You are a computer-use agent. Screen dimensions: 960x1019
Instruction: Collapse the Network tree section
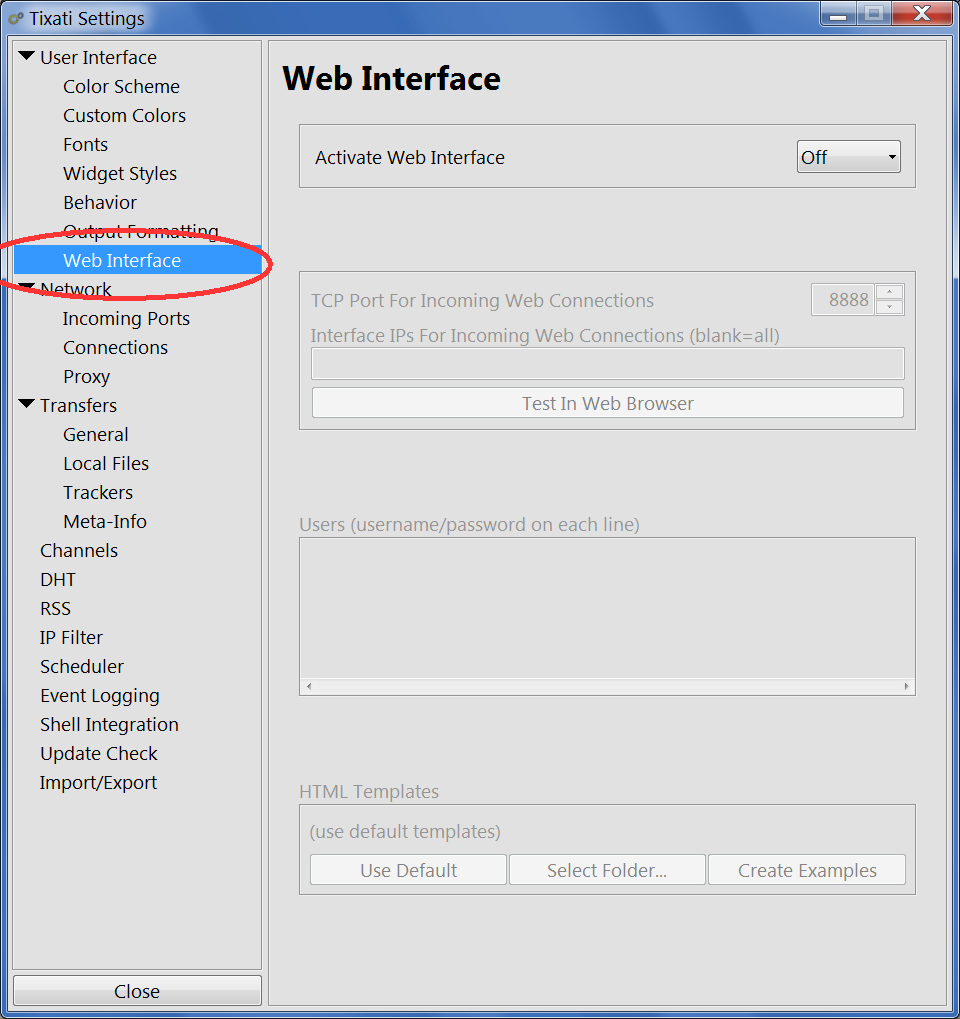tap(27, 288)
